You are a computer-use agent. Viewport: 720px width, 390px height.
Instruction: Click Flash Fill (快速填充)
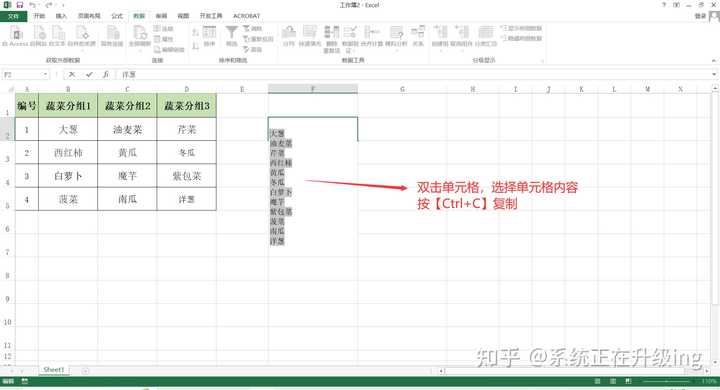pos(310,36)
